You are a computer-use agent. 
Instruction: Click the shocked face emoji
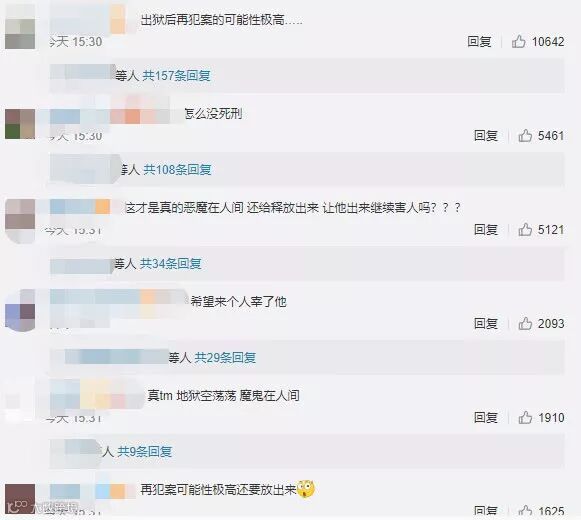(x=306, y=489)
